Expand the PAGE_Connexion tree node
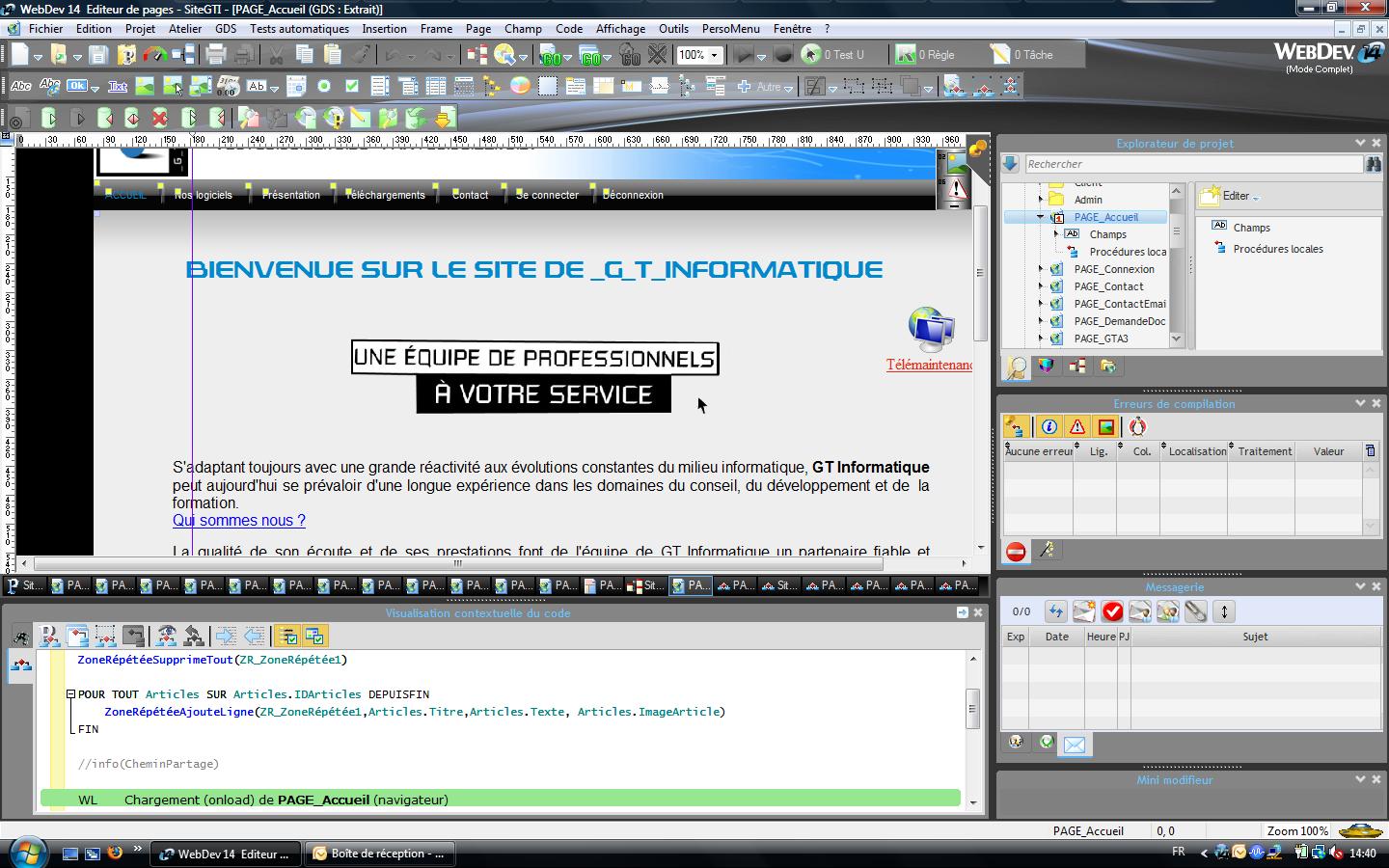 click(1041, 269)
